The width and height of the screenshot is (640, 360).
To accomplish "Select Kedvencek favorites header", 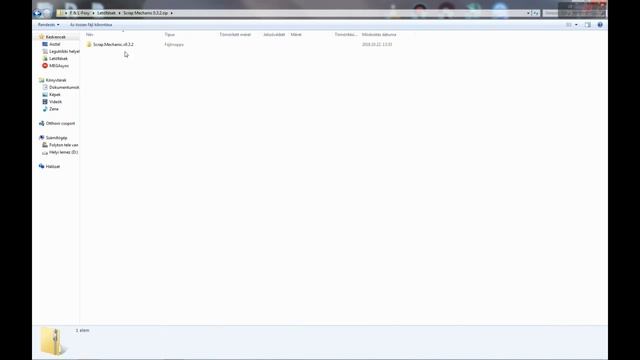I will click(x=55, y=37).
